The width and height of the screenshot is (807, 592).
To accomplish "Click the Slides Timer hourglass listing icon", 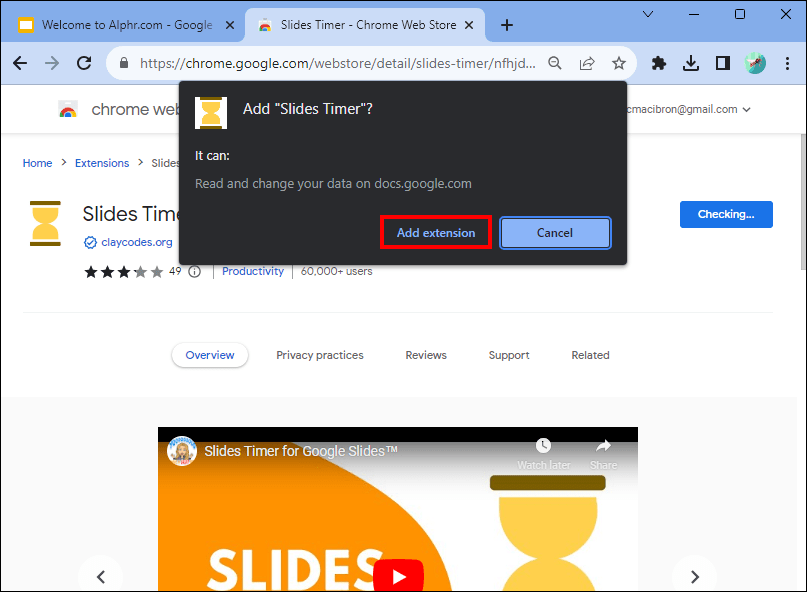I will 45,223.
